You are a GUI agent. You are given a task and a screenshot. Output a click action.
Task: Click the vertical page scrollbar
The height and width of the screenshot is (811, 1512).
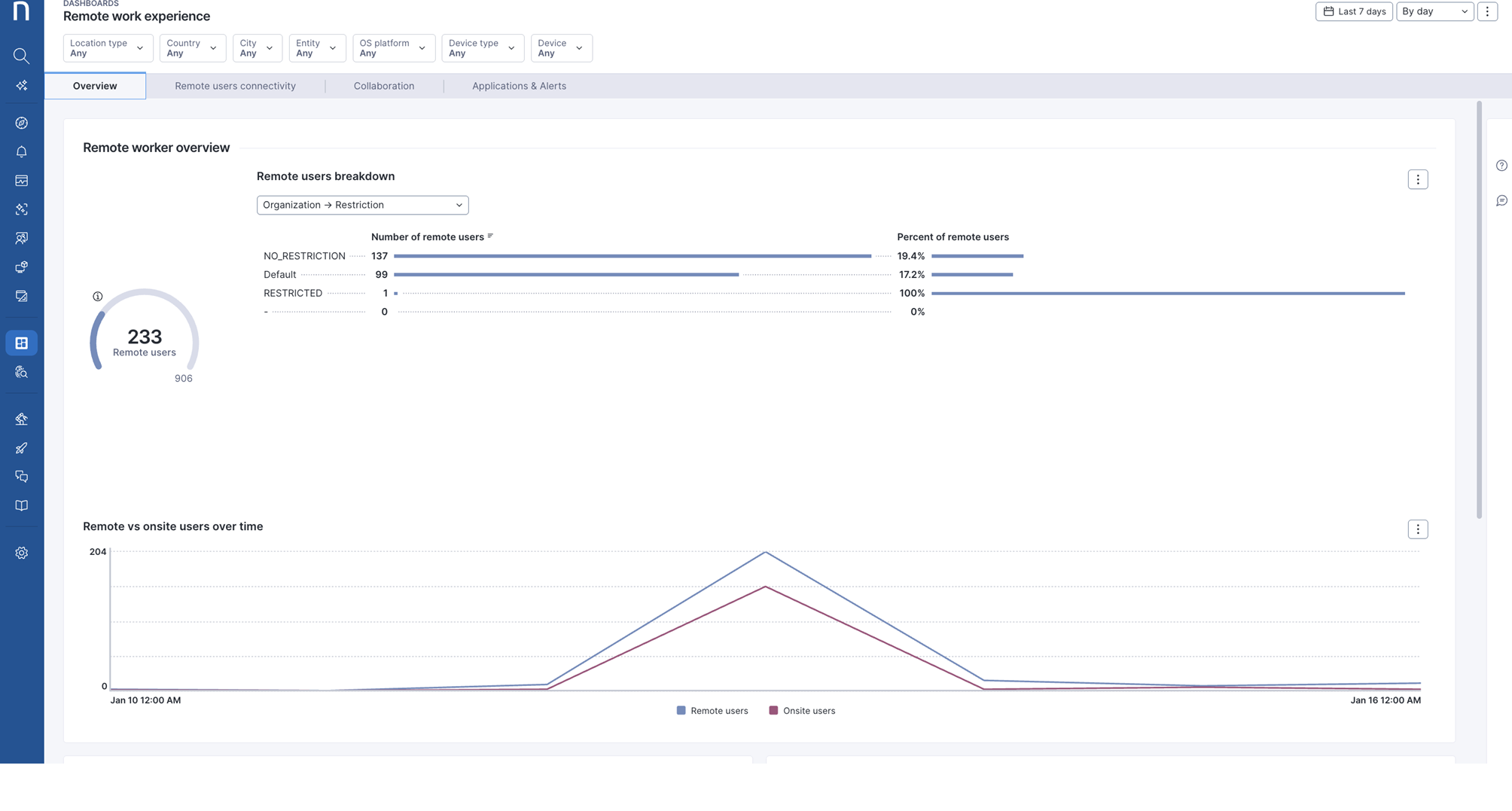point(1479,309)
